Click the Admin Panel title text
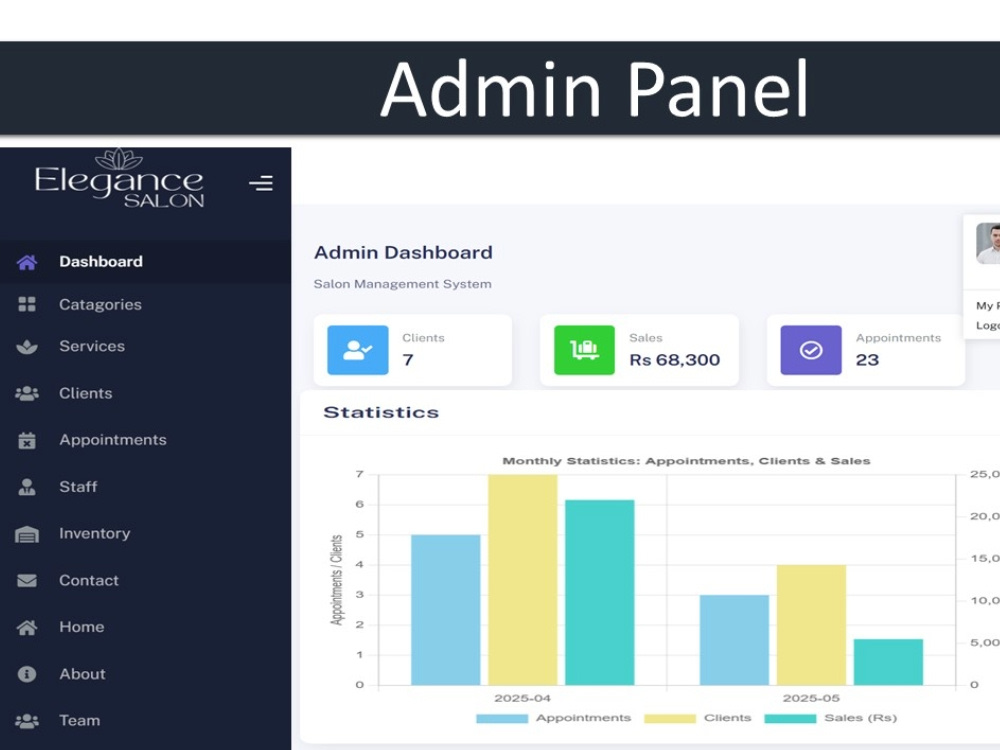The width and height of the screenshot is (1000, 750). tap(594, 89)
